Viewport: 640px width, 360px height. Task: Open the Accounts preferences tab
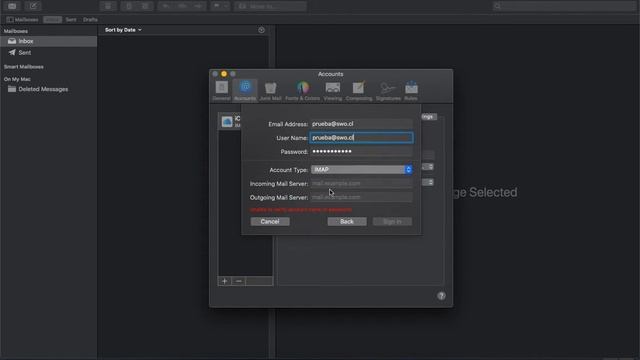(x=245, y=91)
